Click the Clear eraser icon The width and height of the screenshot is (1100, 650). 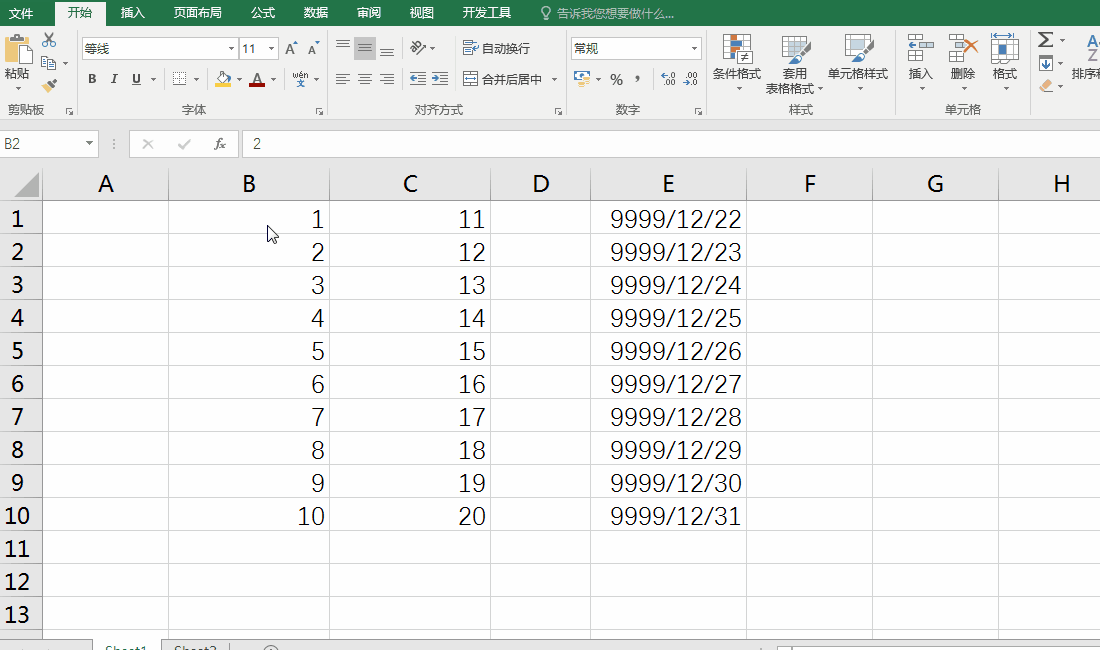1045,86
